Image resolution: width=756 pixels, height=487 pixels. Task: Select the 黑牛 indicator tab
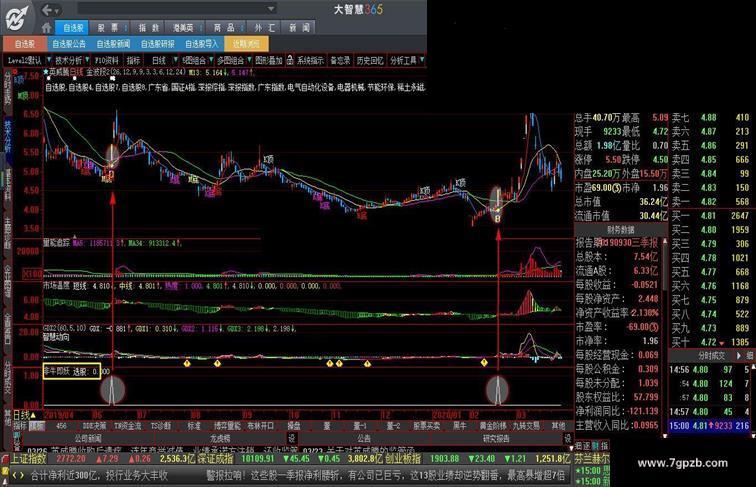click(459, 426)
